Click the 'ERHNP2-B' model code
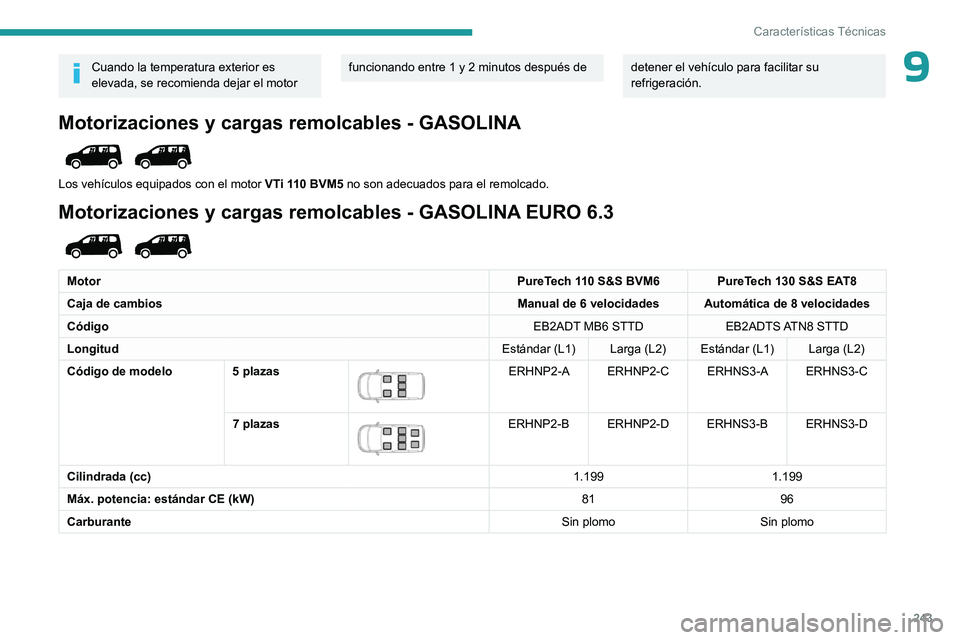 click(x=539, y=424)
